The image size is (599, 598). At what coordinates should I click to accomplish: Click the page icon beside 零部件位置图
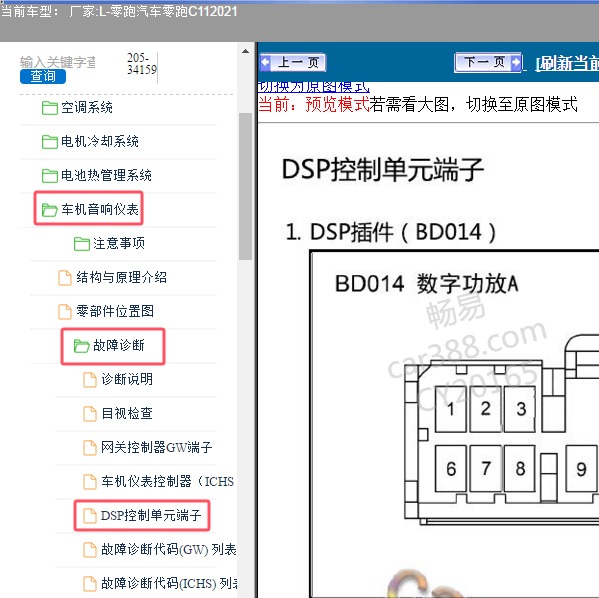[65, 312]
